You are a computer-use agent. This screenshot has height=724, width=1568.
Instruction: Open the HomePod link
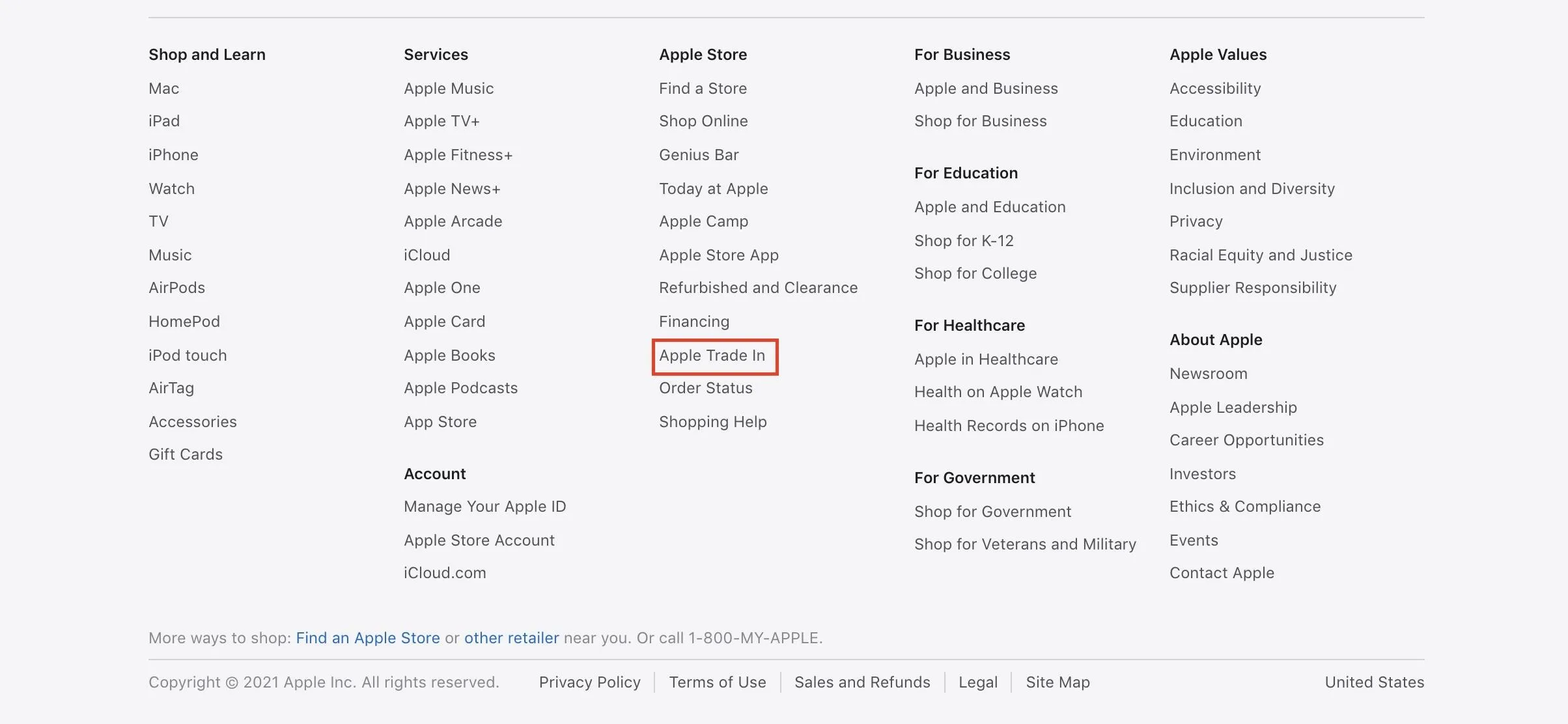[184, 322]
